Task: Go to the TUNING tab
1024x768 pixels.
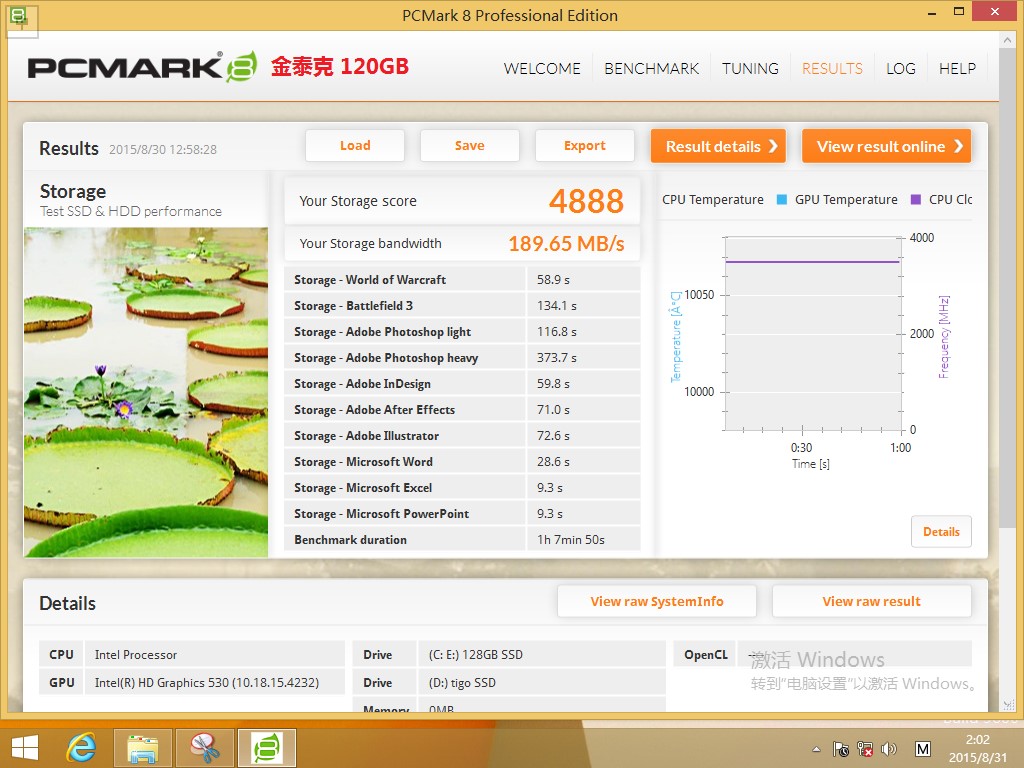Action: click(x=750, y=69)
